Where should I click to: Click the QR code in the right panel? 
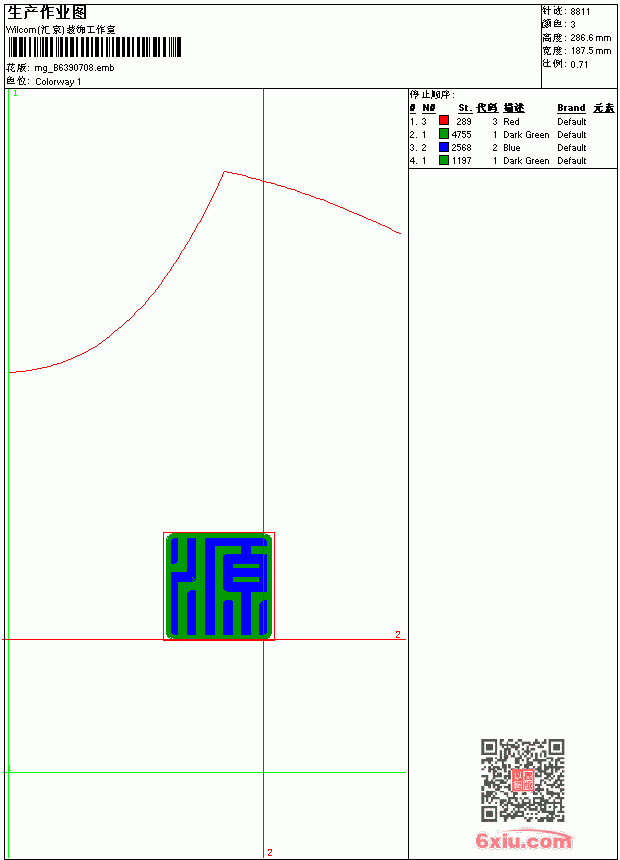point(523,780)
